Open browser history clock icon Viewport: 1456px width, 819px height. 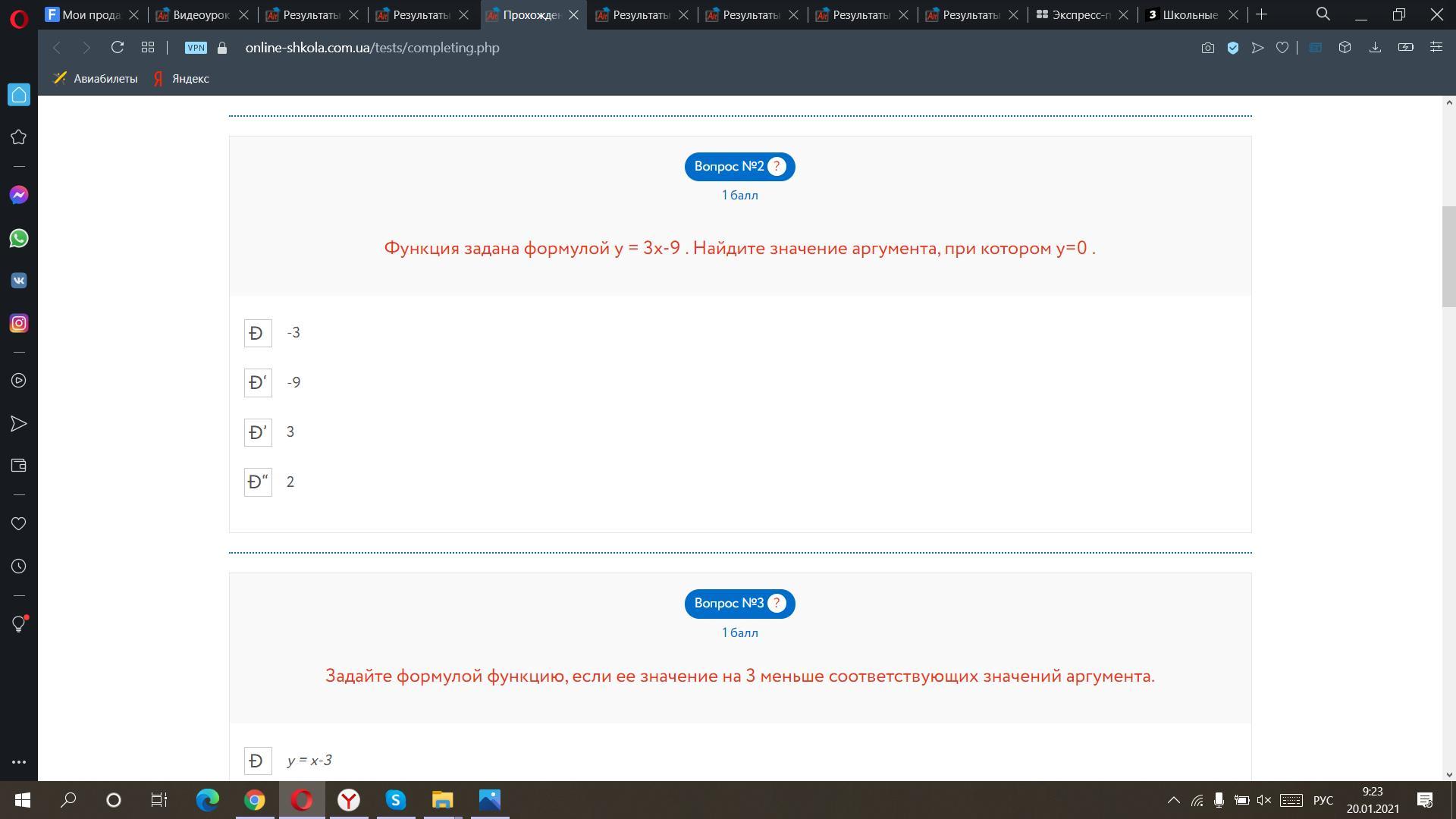[x=19, y=566]
